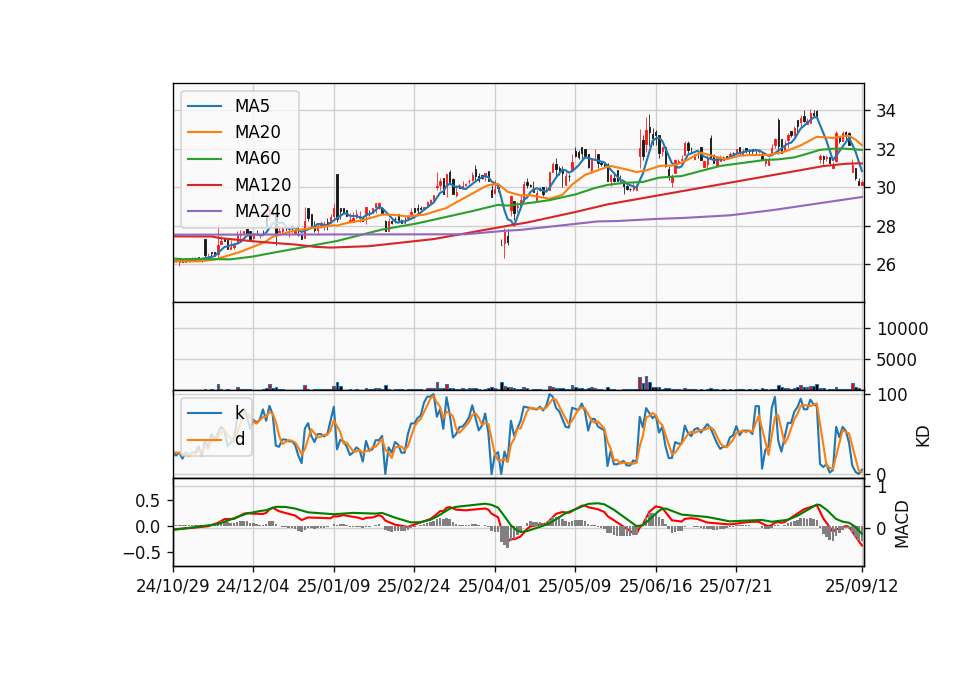Click the blue MA5 legend line
960x690 pixels.
coord(204,107)
